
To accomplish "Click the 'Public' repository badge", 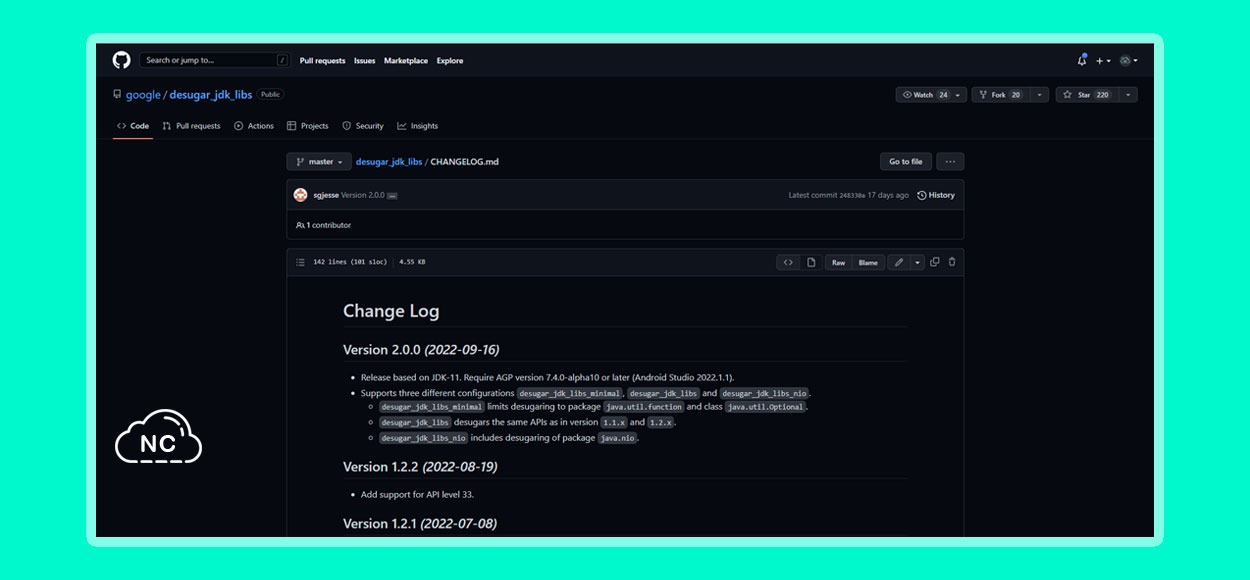I will tap(270, 95).
